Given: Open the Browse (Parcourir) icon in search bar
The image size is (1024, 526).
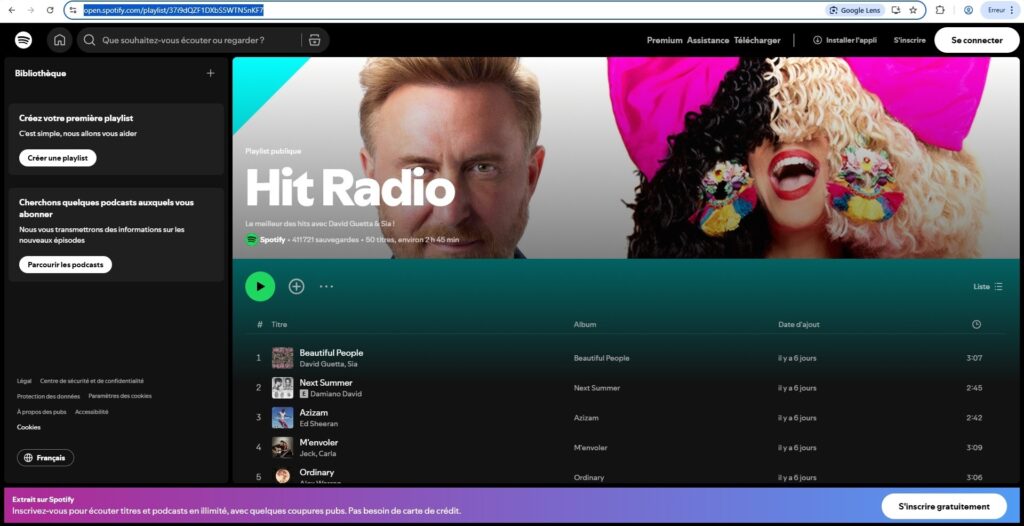Looking at the screenshot, I should point(315,40).
